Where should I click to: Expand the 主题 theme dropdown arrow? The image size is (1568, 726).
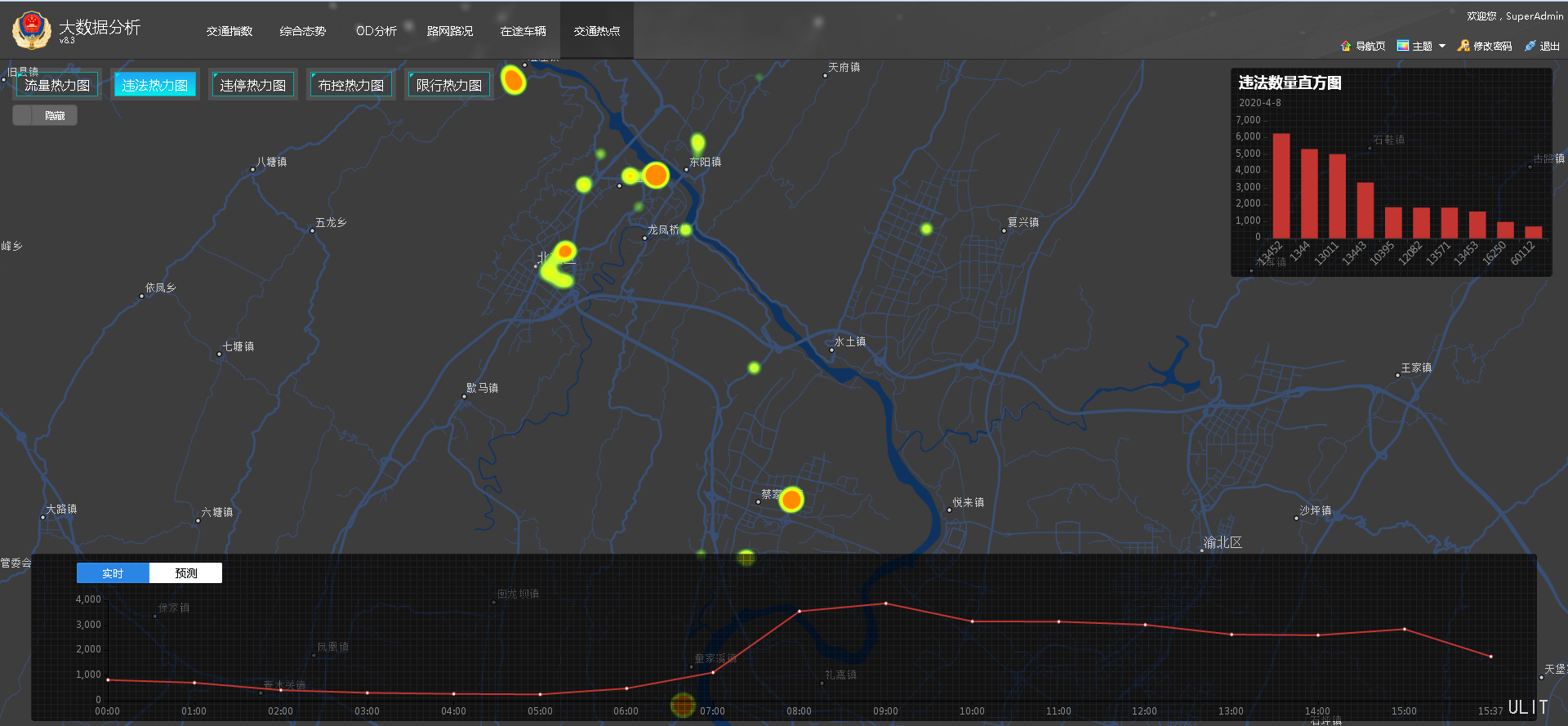pos(1442,46)
